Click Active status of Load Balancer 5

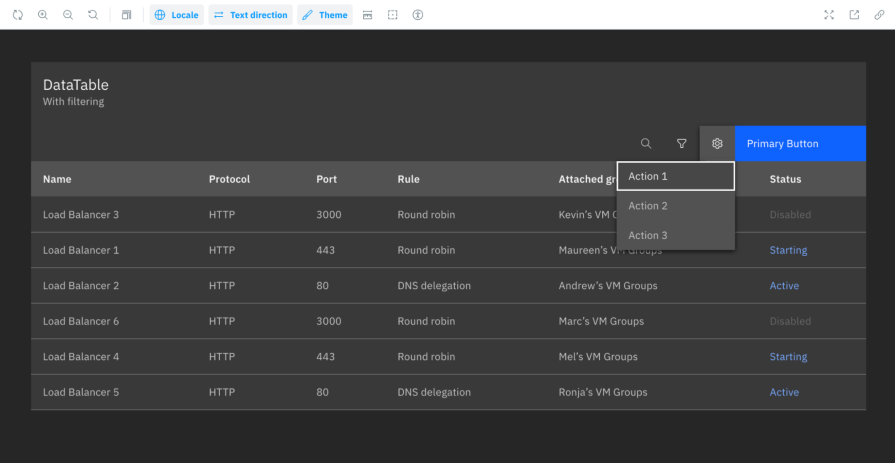coord(784,392)
